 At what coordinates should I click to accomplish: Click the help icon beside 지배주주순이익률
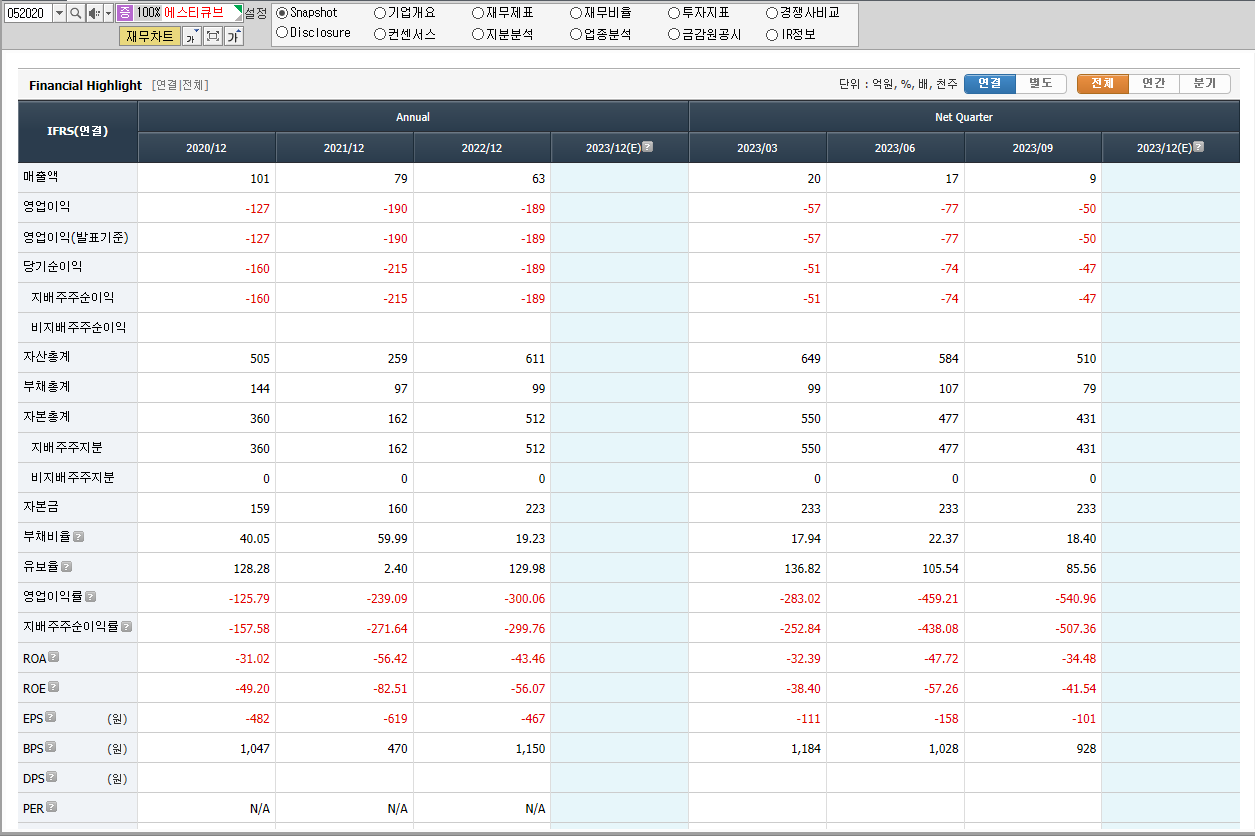point(127,626)
